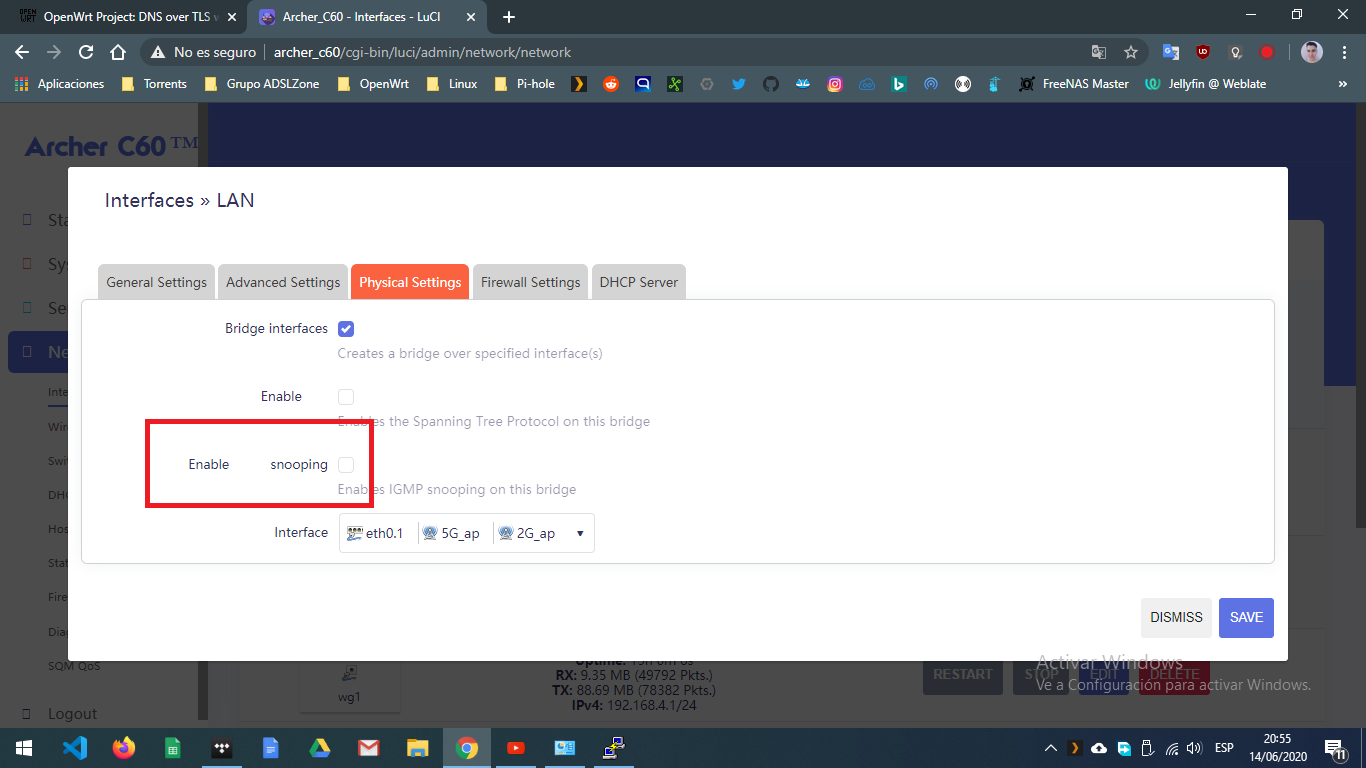
Task: Save the LAN interface settings
Action: 1245,617
